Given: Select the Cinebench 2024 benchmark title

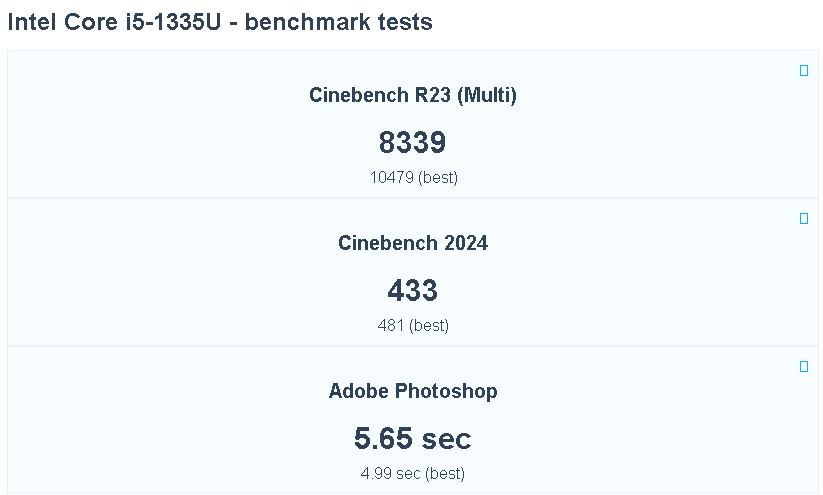Looking at the screenshot, I should tap(412, 243).
